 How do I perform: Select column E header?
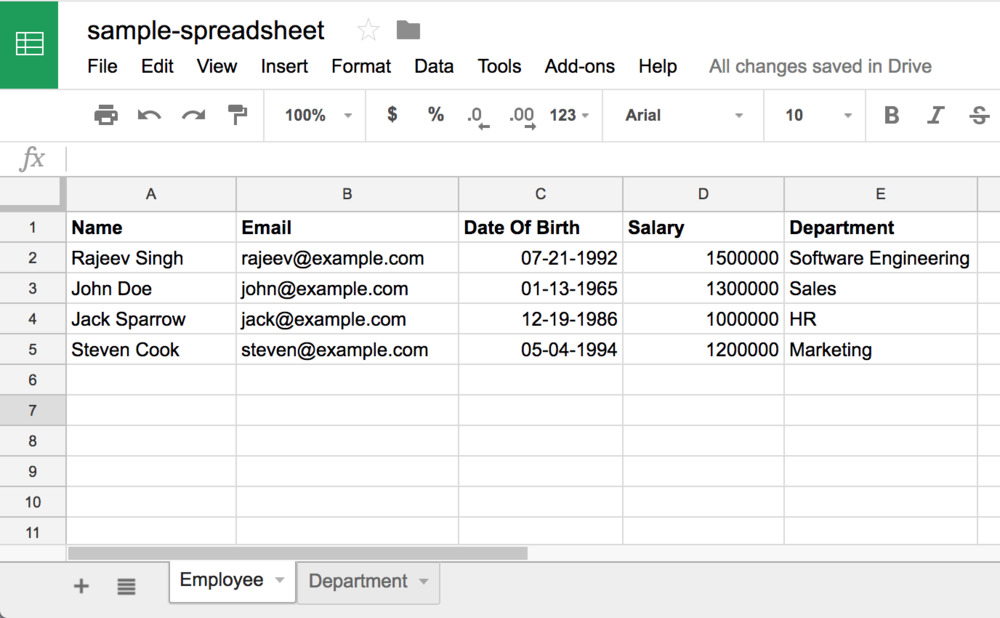[x=880, y=194]
